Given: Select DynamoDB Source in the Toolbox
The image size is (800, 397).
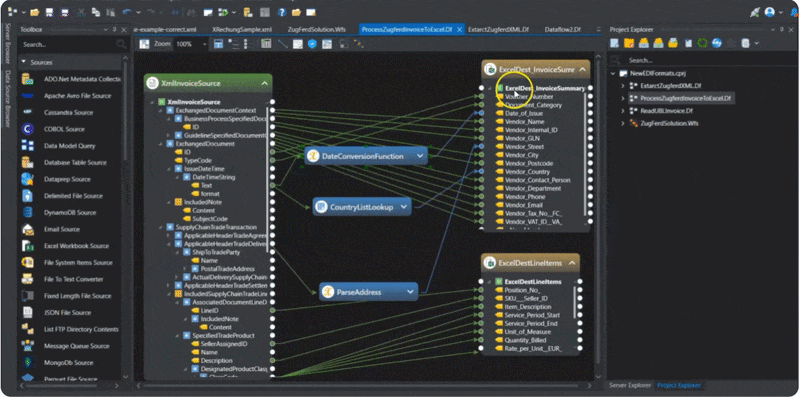Looking at the screenshot, I should pyautogui.click(x=69, y=212).
